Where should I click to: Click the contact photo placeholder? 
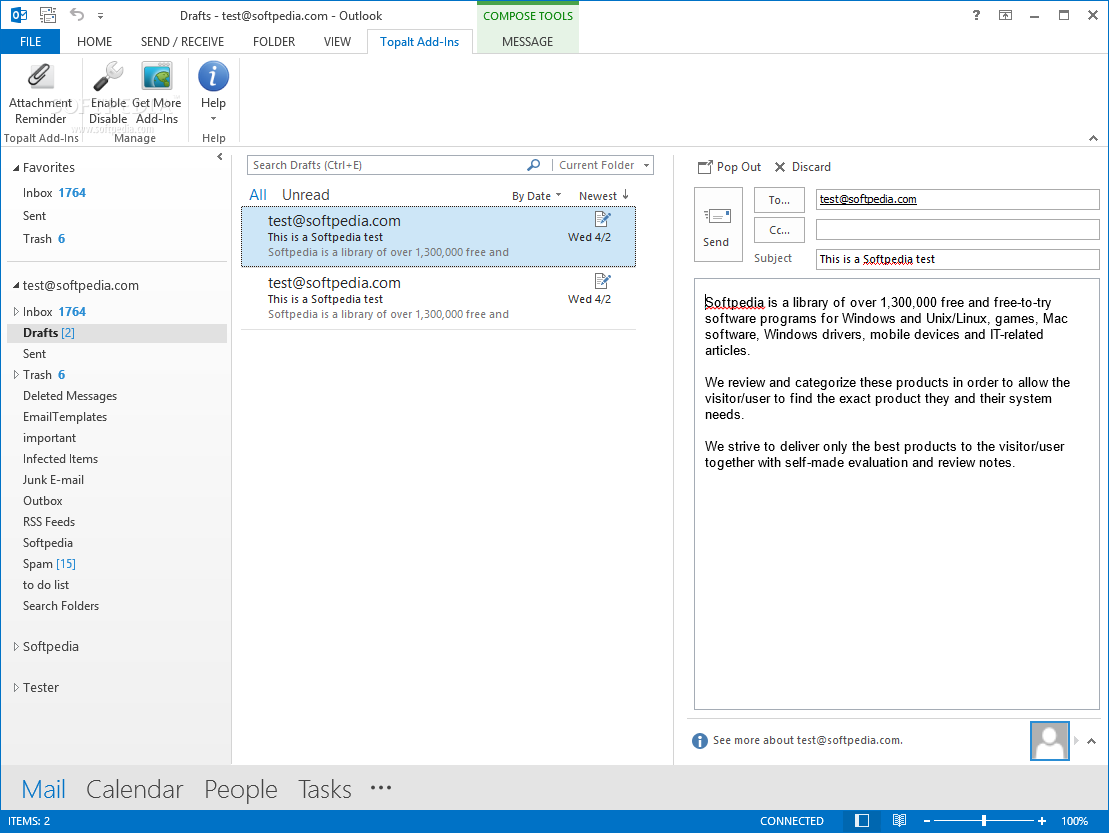pyautogui.click(x=1050, y=740)
